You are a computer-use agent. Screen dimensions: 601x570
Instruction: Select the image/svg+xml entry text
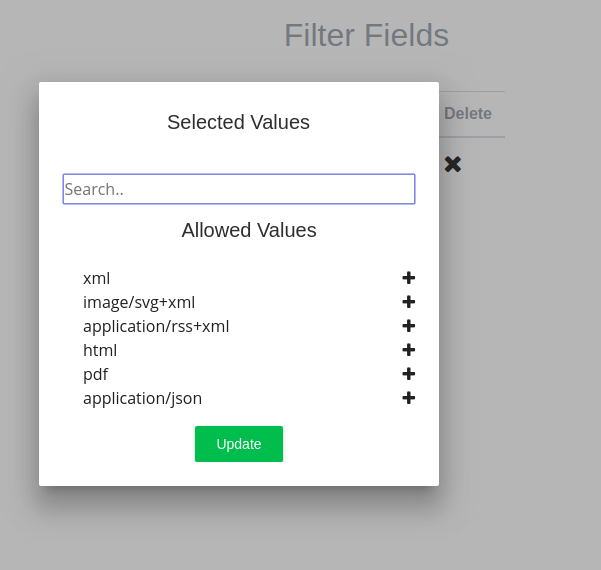[x=138, y=302]
